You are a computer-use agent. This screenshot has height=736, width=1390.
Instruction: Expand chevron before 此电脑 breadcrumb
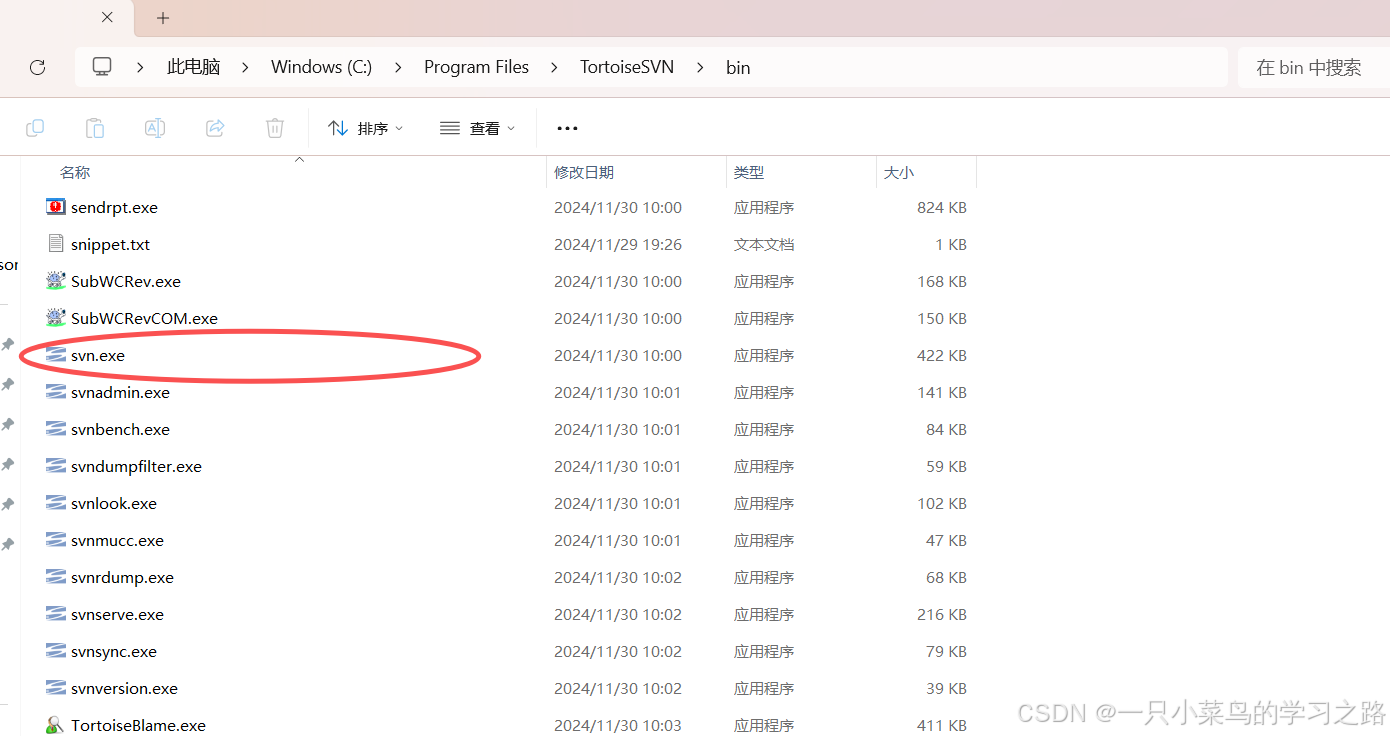(x=141, y=67)
